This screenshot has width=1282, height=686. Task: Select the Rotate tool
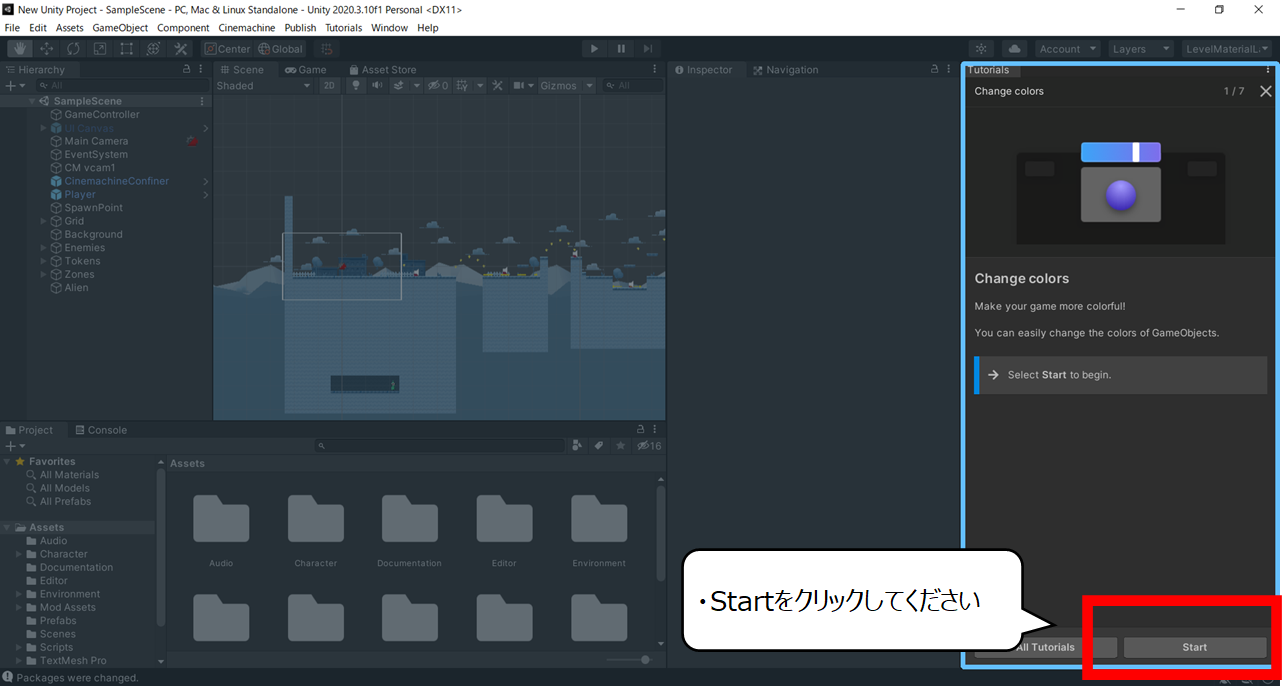(x=74, y=48)
